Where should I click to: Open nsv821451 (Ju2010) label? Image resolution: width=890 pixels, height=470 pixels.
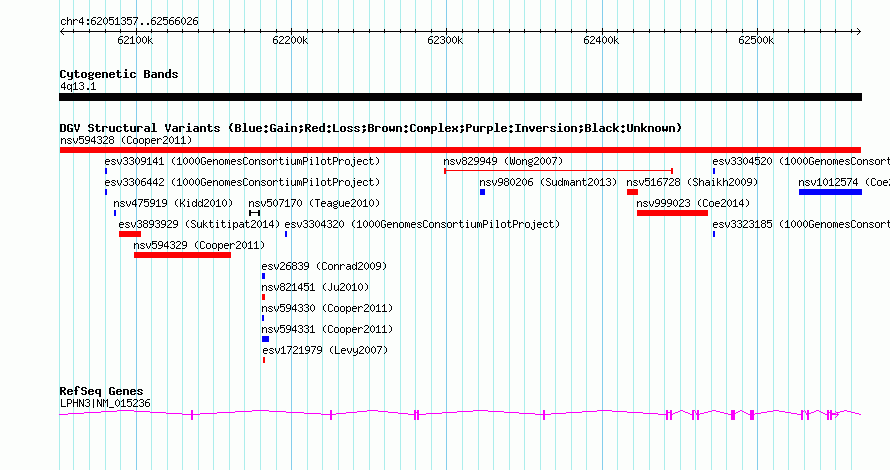(315, 287)
